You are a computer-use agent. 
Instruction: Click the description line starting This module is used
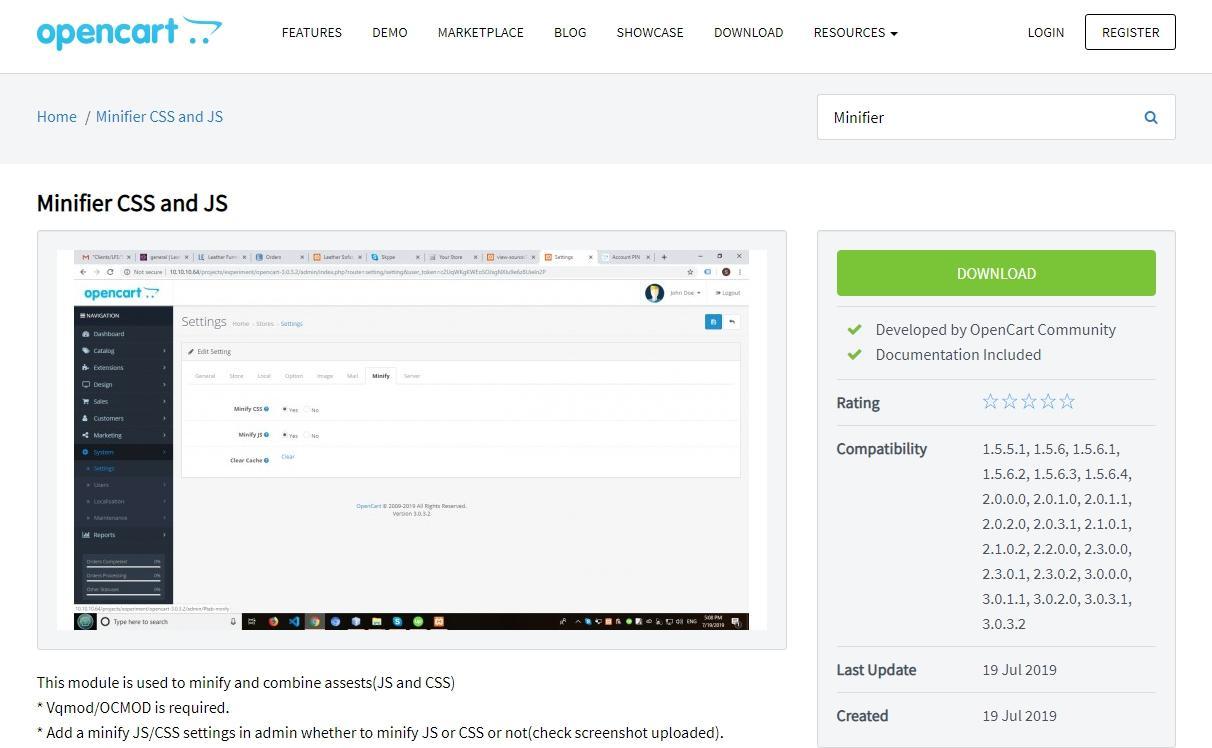pos(246,682)
